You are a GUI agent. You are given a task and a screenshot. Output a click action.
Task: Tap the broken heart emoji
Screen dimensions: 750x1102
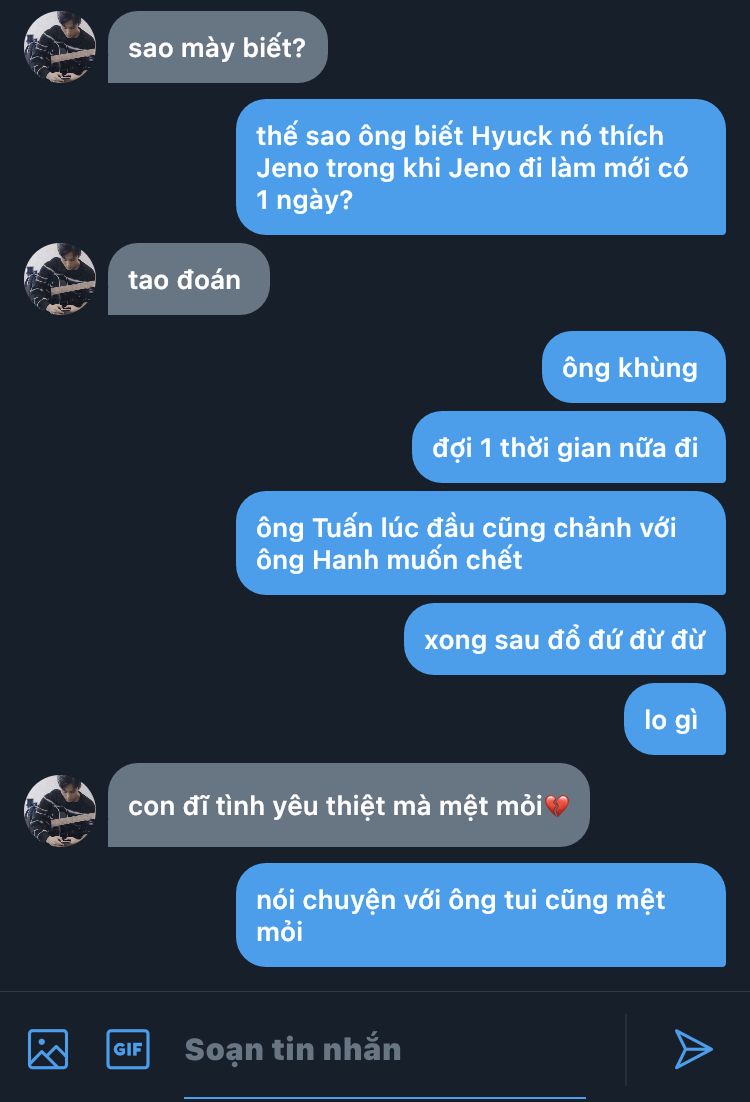pyautogui.click(x=557, y=805)
